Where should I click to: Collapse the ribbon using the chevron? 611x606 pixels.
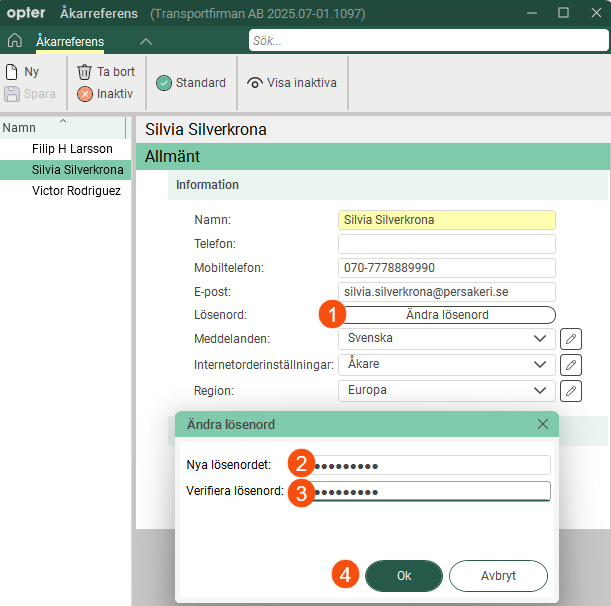coord(146,41)
